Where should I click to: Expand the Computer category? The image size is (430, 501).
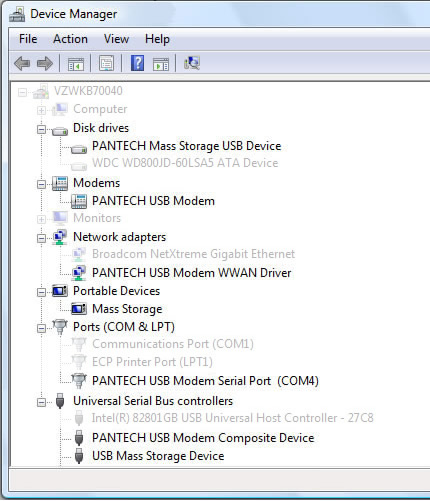[x=41, y=110]
